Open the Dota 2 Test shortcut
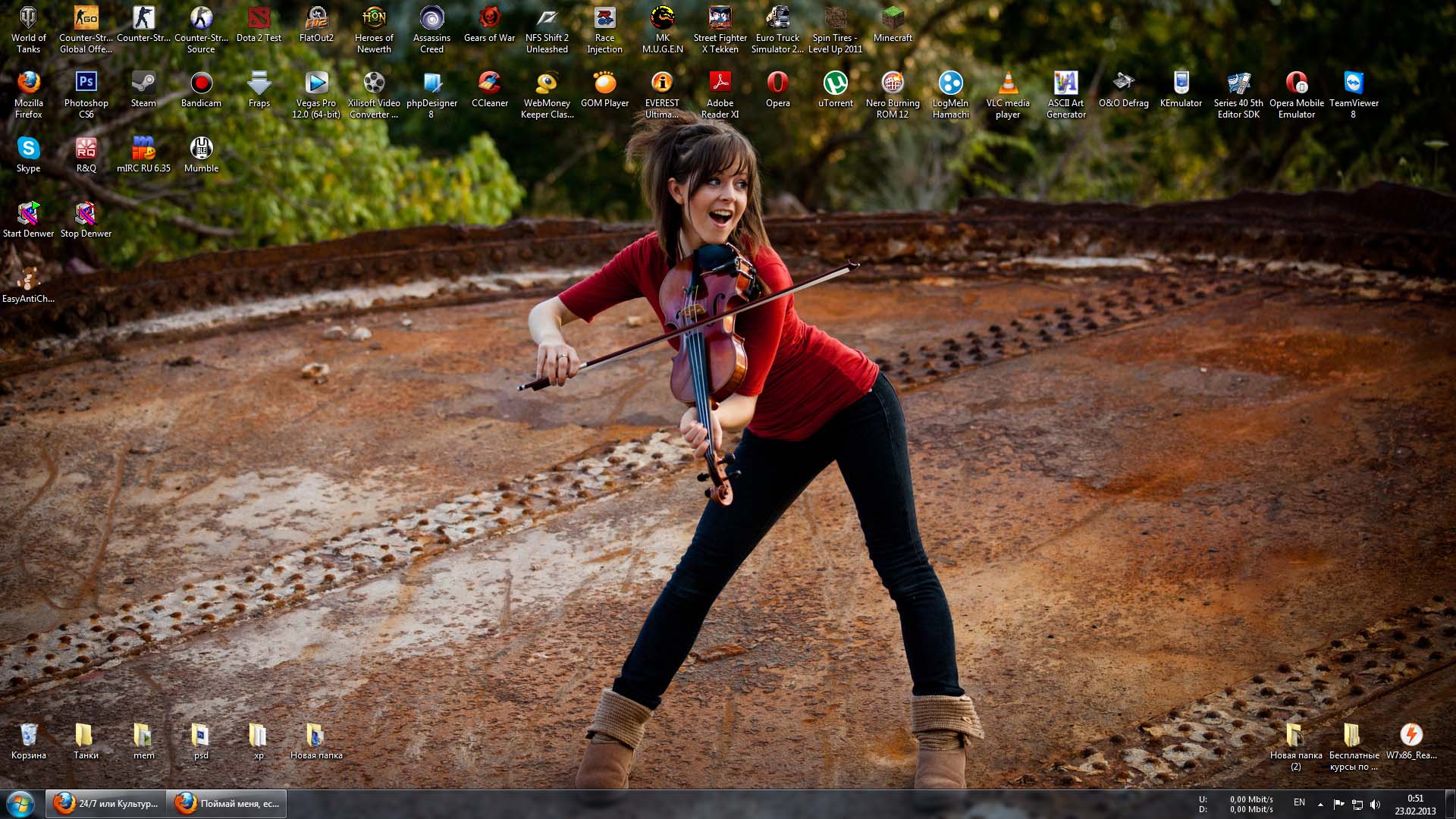This screenshot has height=819, width=1456. (x=259, y=18)
